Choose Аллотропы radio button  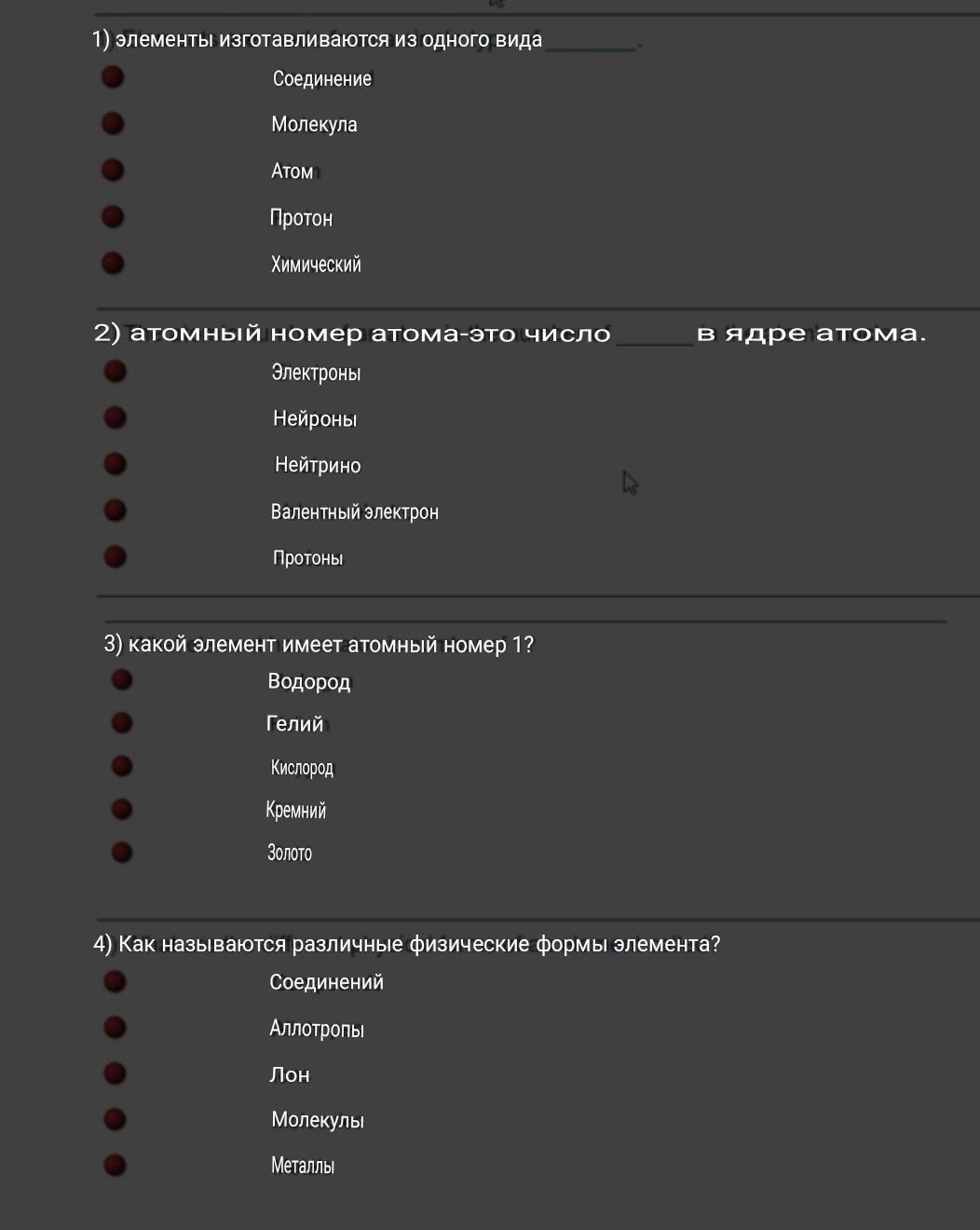pos(115,1027)
